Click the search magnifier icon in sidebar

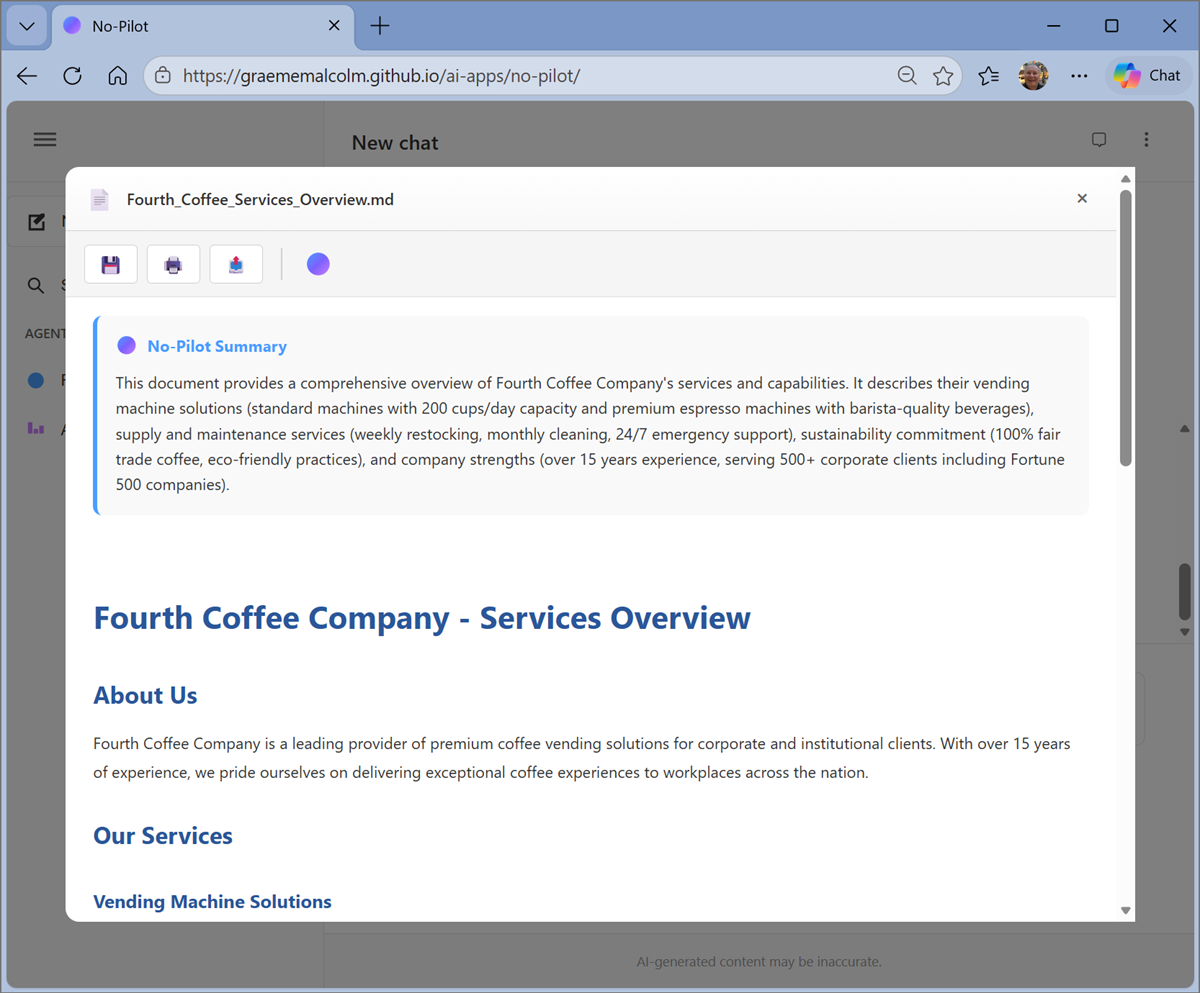click(x=36, y=286)
